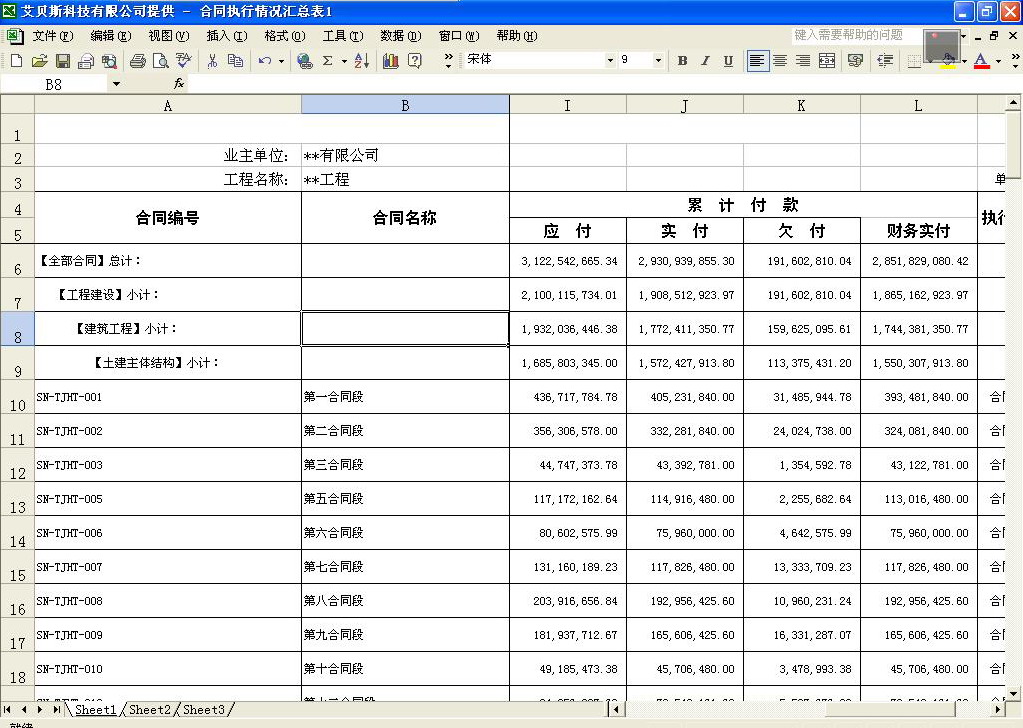Click the fx insert function icon
The height and width of the screenshot is (728, 1023).
[x=179, y=83]
